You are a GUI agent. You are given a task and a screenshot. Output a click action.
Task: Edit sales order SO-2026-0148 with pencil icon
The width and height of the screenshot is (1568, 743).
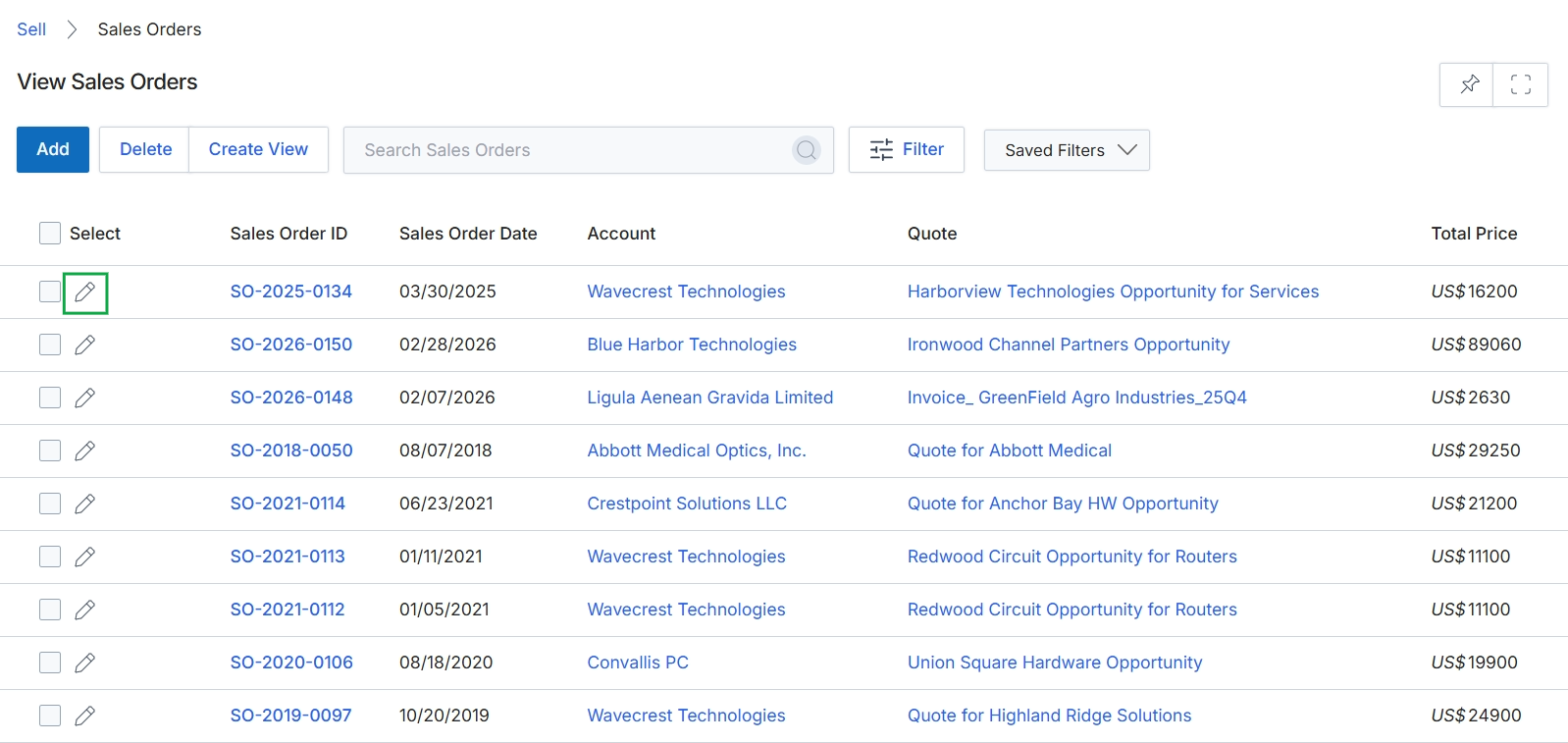85,398
